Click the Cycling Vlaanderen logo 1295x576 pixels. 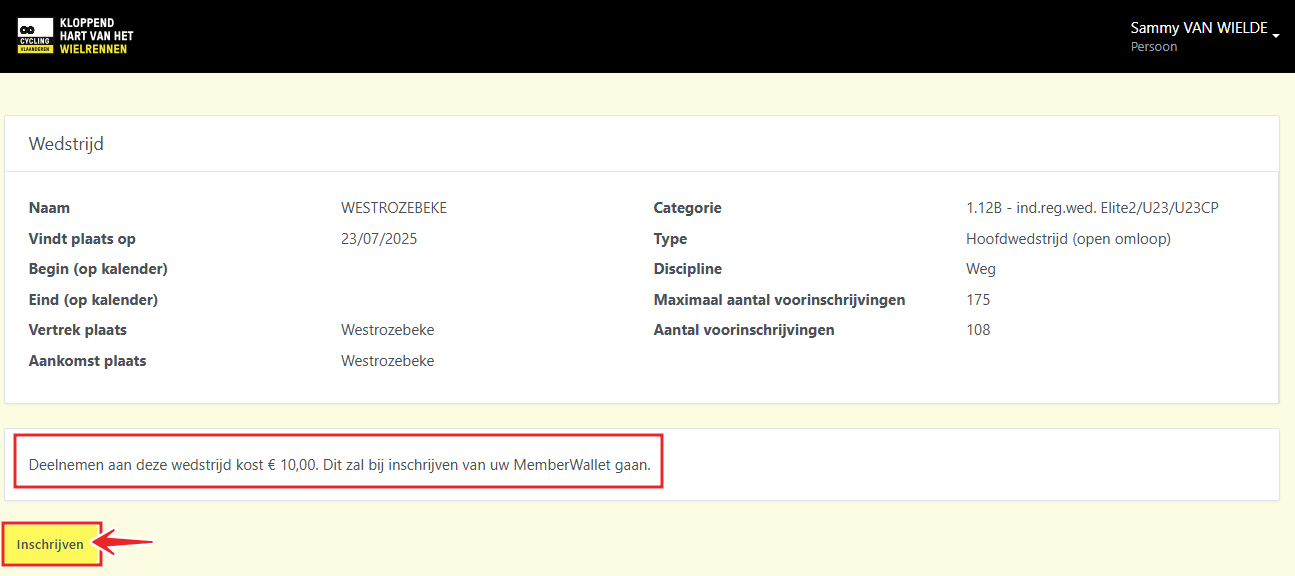pos(36,36)
